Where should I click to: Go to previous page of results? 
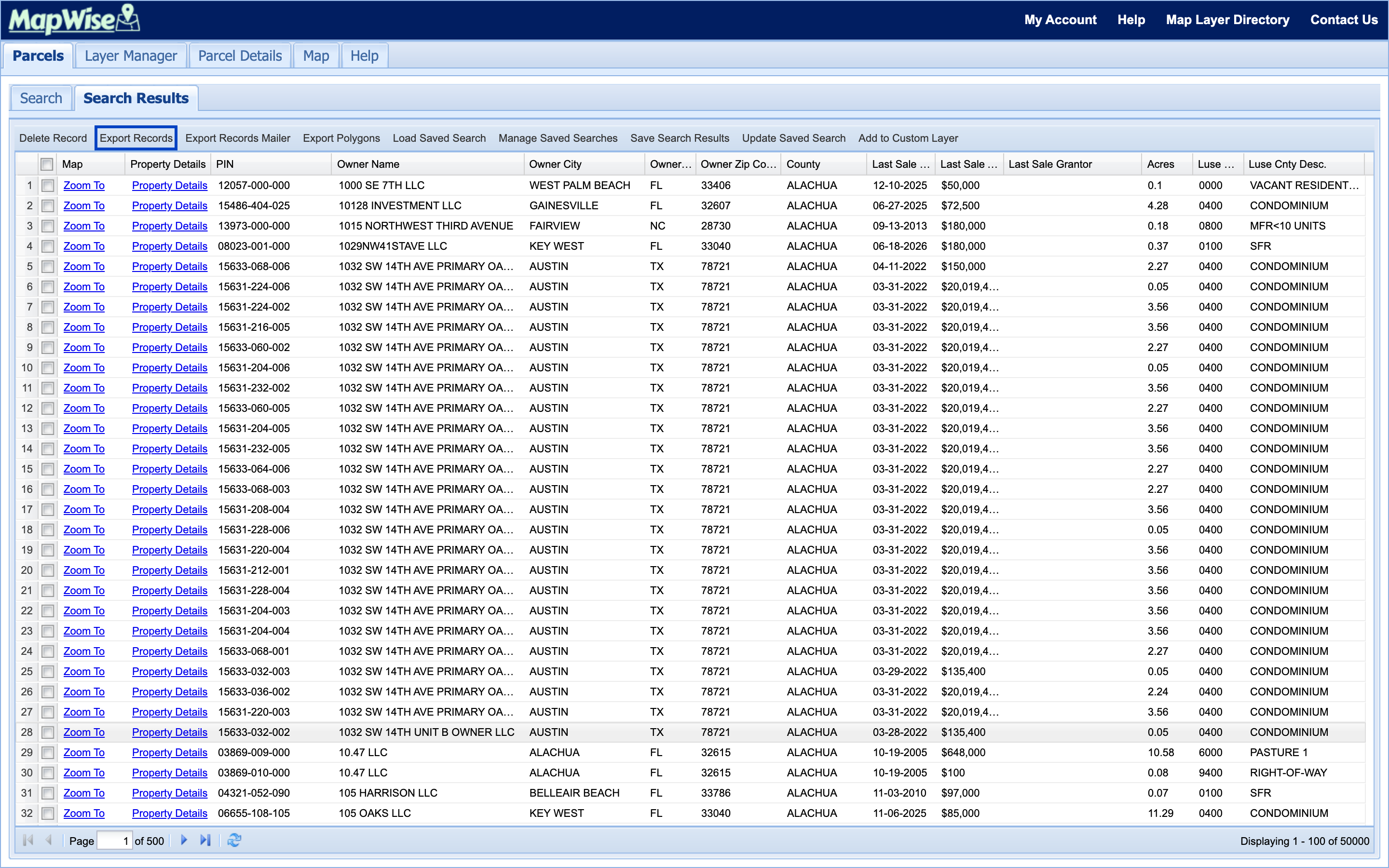click(x=48, y=841)
